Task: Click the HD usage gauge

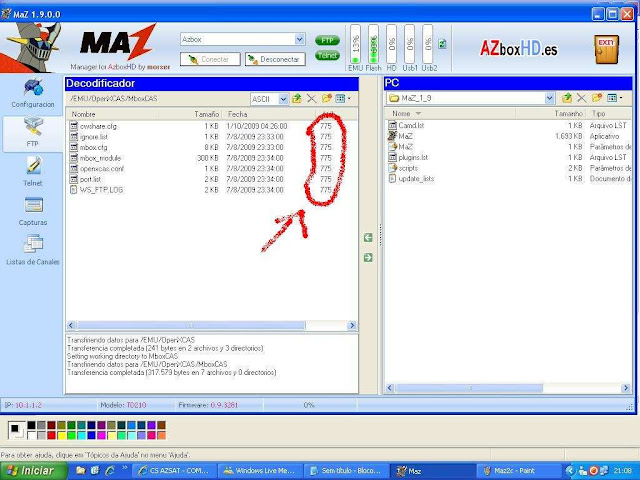Action: [x=391, y=44]
